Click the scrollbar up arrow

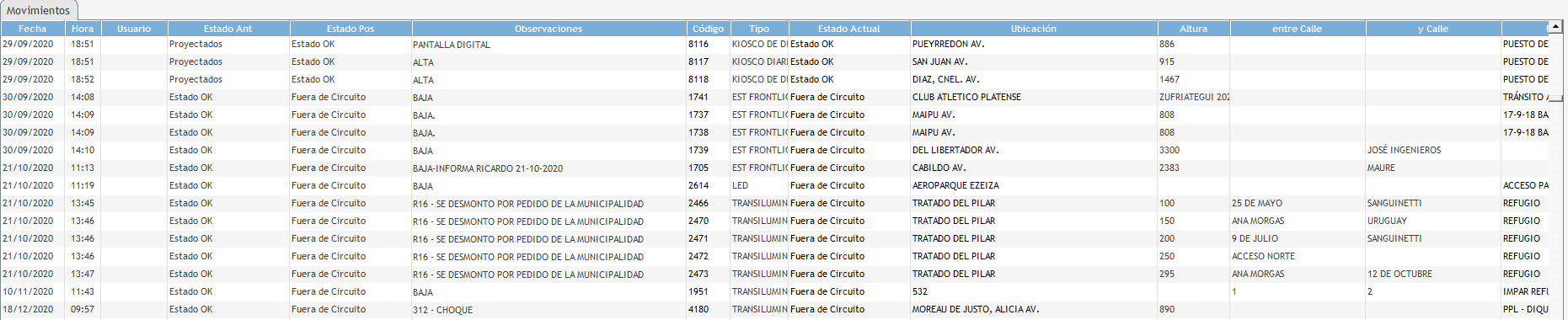[x=1555, y=27]
